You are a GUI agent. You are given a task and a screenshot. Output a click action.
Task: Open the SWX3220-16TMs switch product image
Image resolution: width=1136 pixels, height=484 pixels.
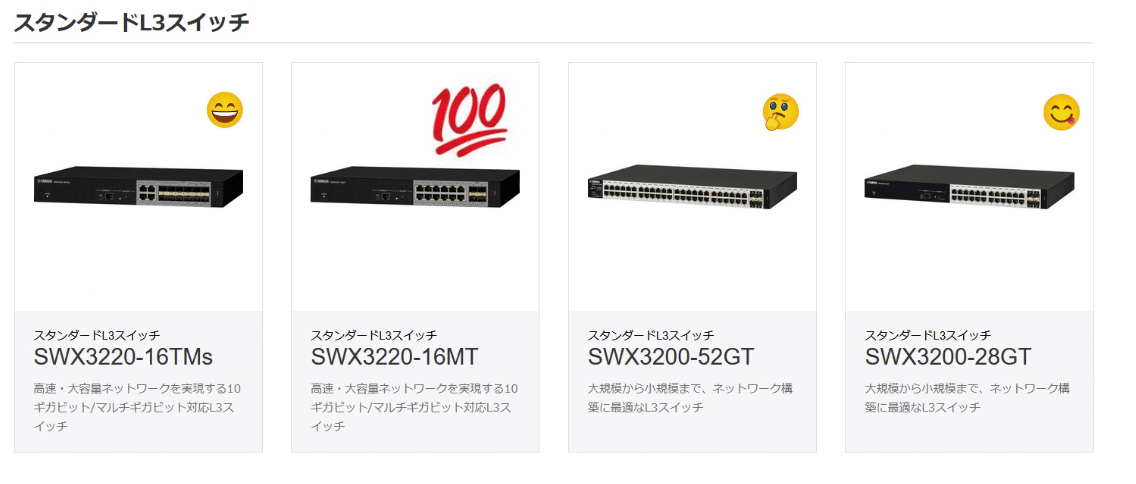138,186
